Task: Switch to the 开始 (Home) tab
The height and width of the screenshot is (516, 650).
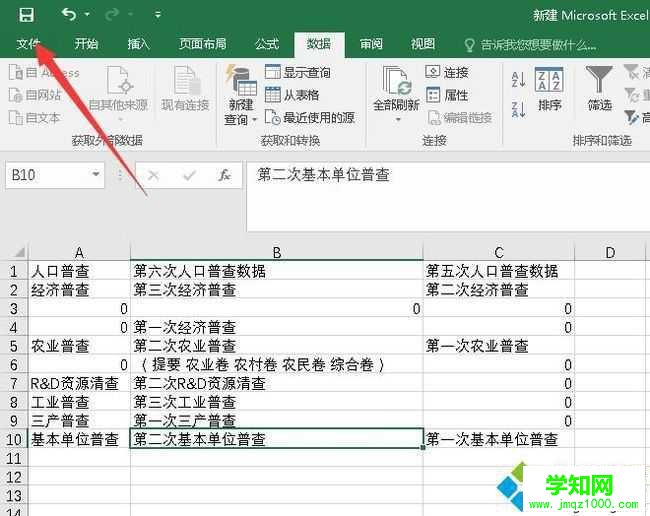Action: point(86,44)
